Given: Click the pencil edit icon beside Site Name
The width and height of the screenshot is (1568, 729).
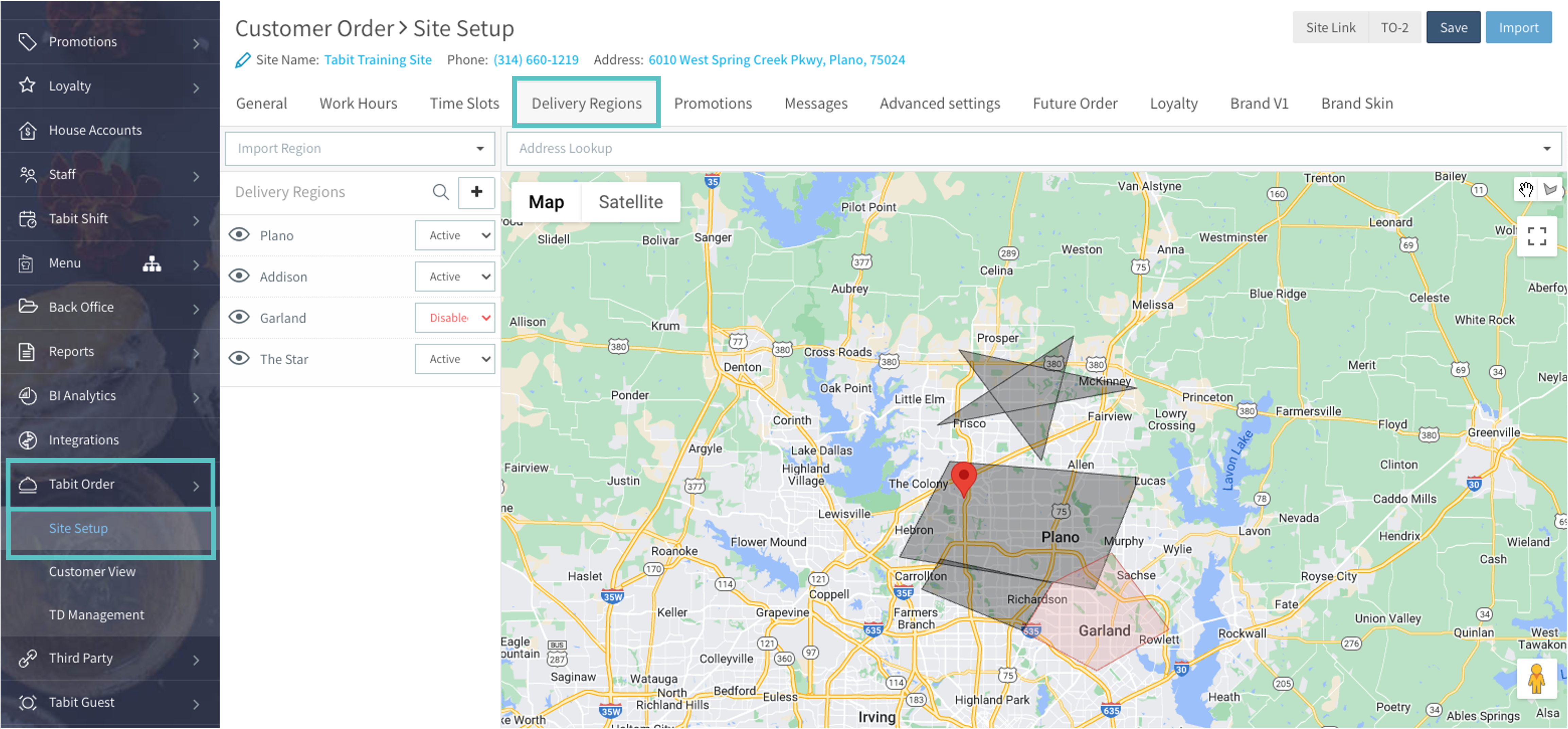Looking at the screenshot, I should tap(242, 60).
